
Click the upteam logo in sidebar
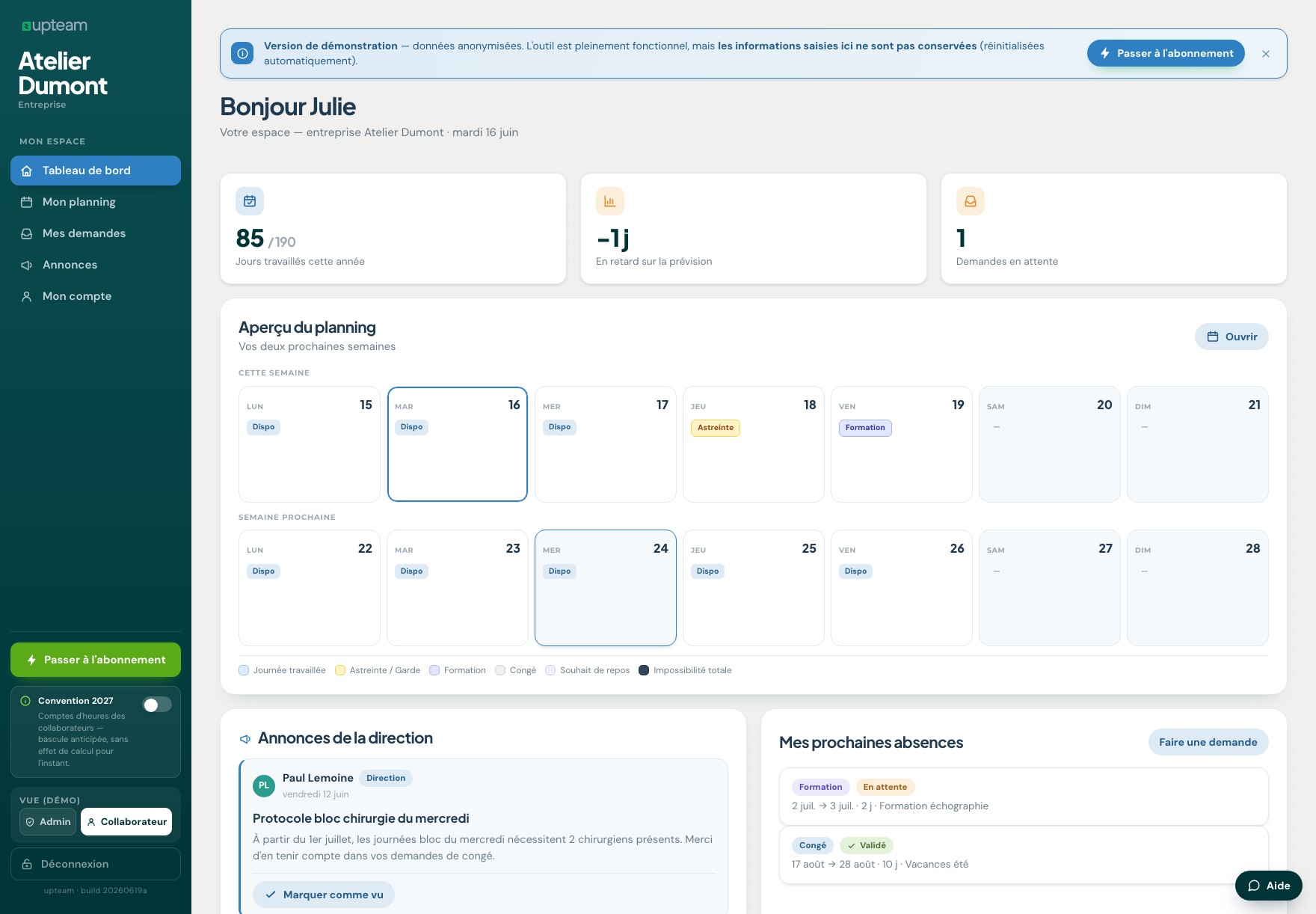point(54,26)
